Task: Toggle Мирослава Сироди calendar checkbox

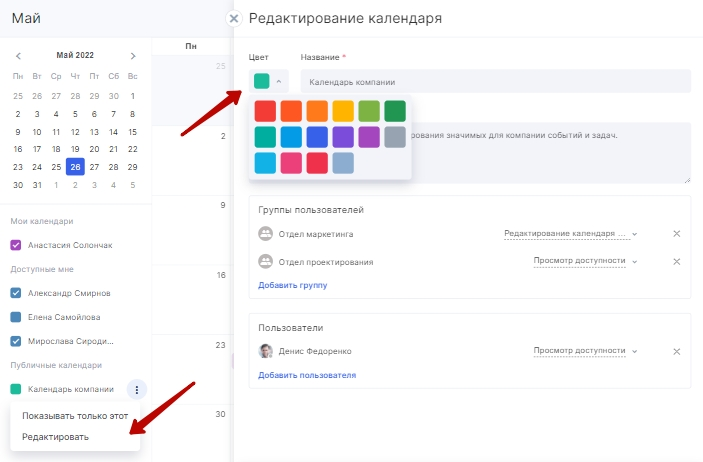Action: click(x=16, y=341)
